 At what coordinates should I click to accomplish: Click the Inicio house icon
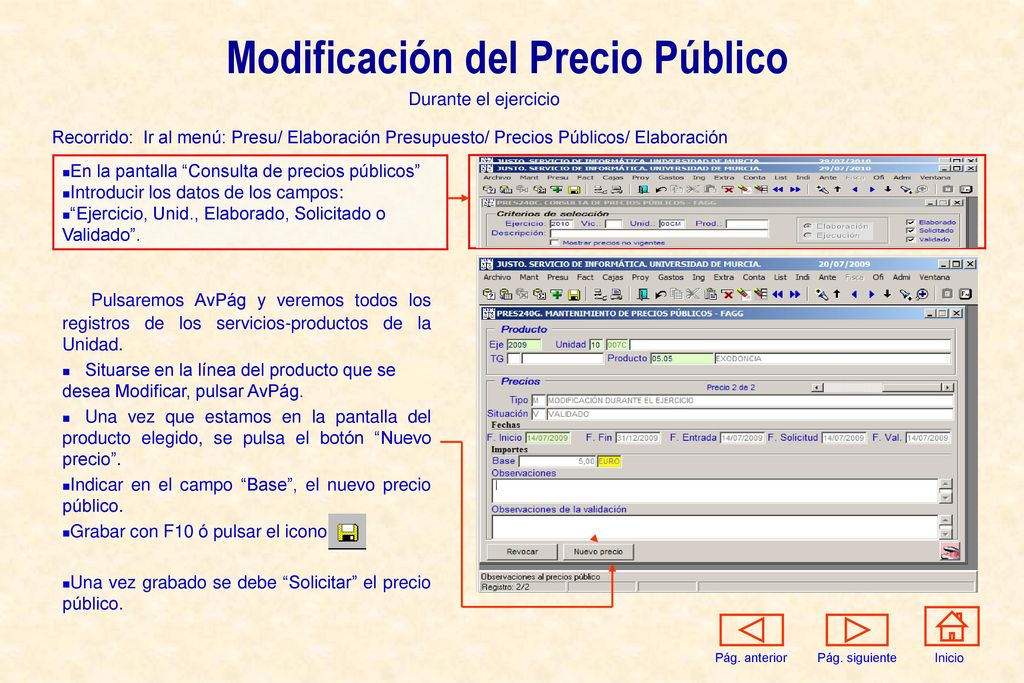click(x=952, y=626)
